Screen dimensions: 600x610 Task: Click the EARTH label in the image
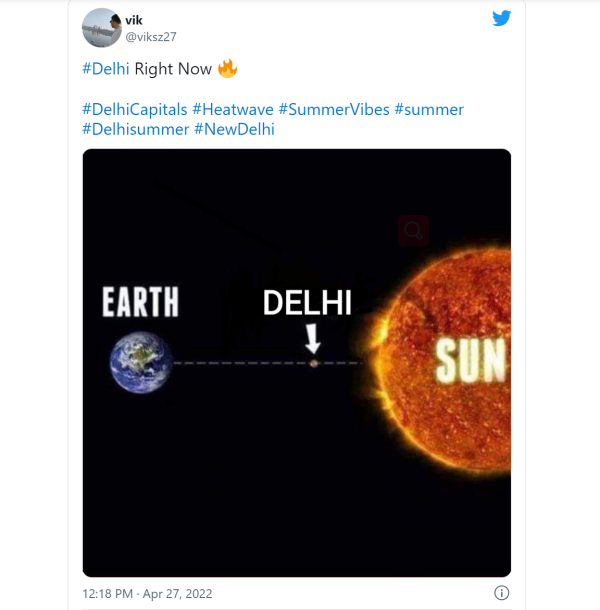pyautogui.click(x=140, y=301)
